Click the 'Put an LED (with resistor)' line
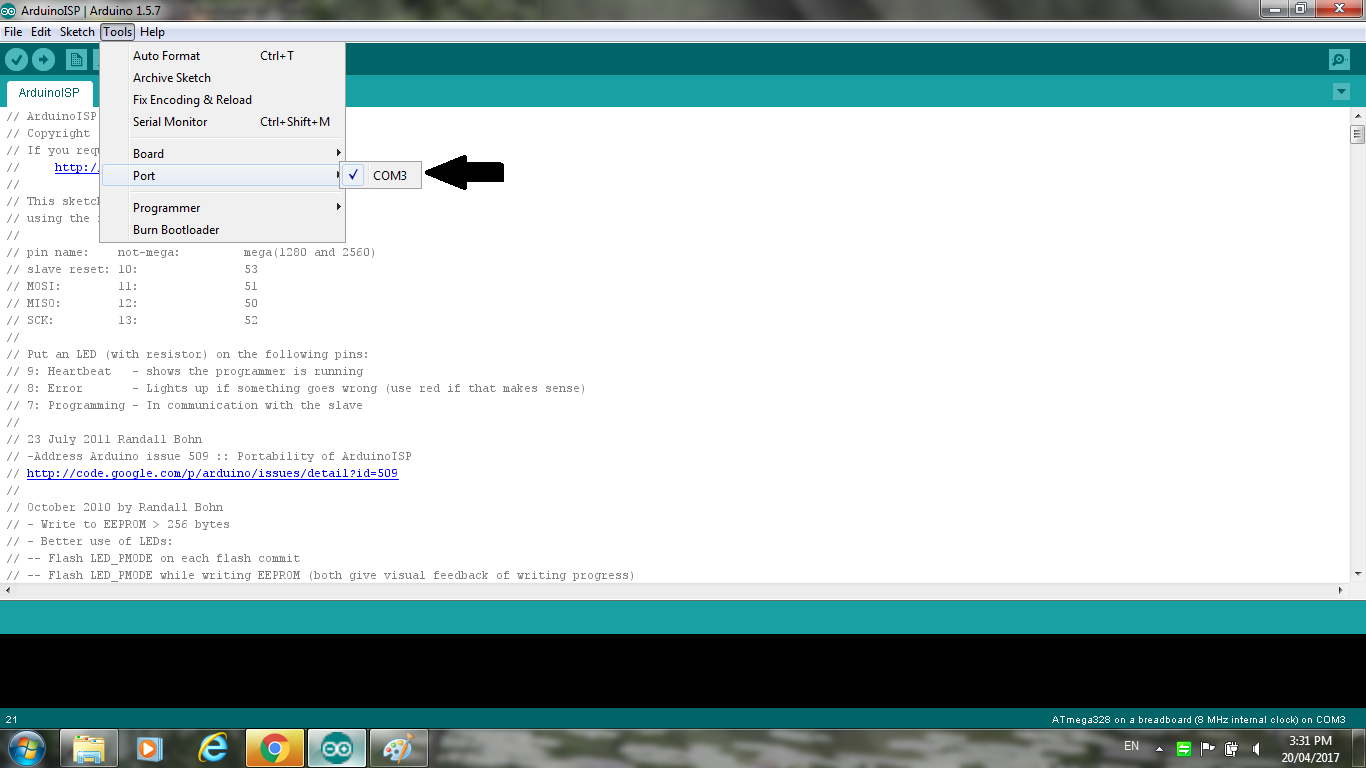This screenshot has width=1366, height=768. pos(188,354)
